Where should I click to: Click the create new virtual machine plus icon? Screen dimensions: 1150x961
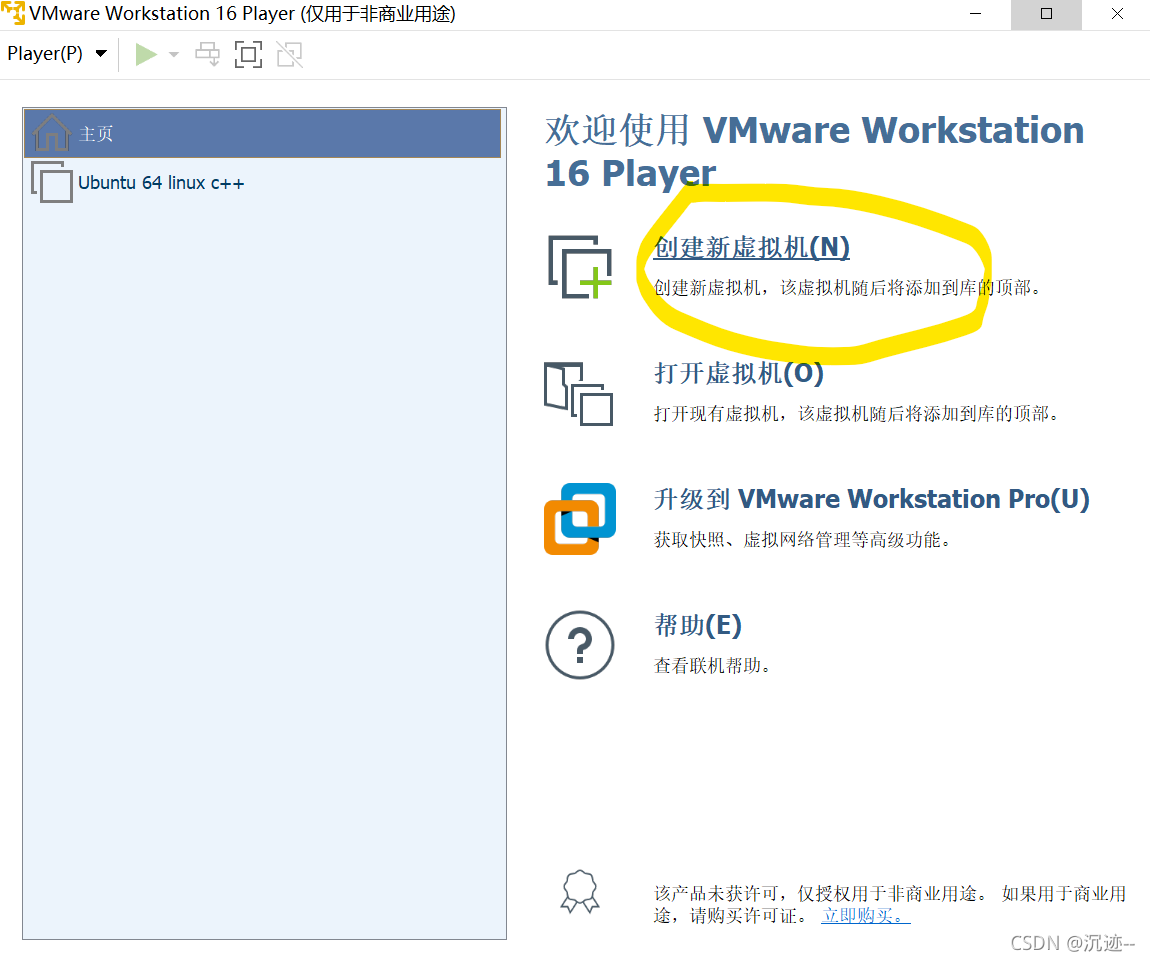click(x=580, y=267)
